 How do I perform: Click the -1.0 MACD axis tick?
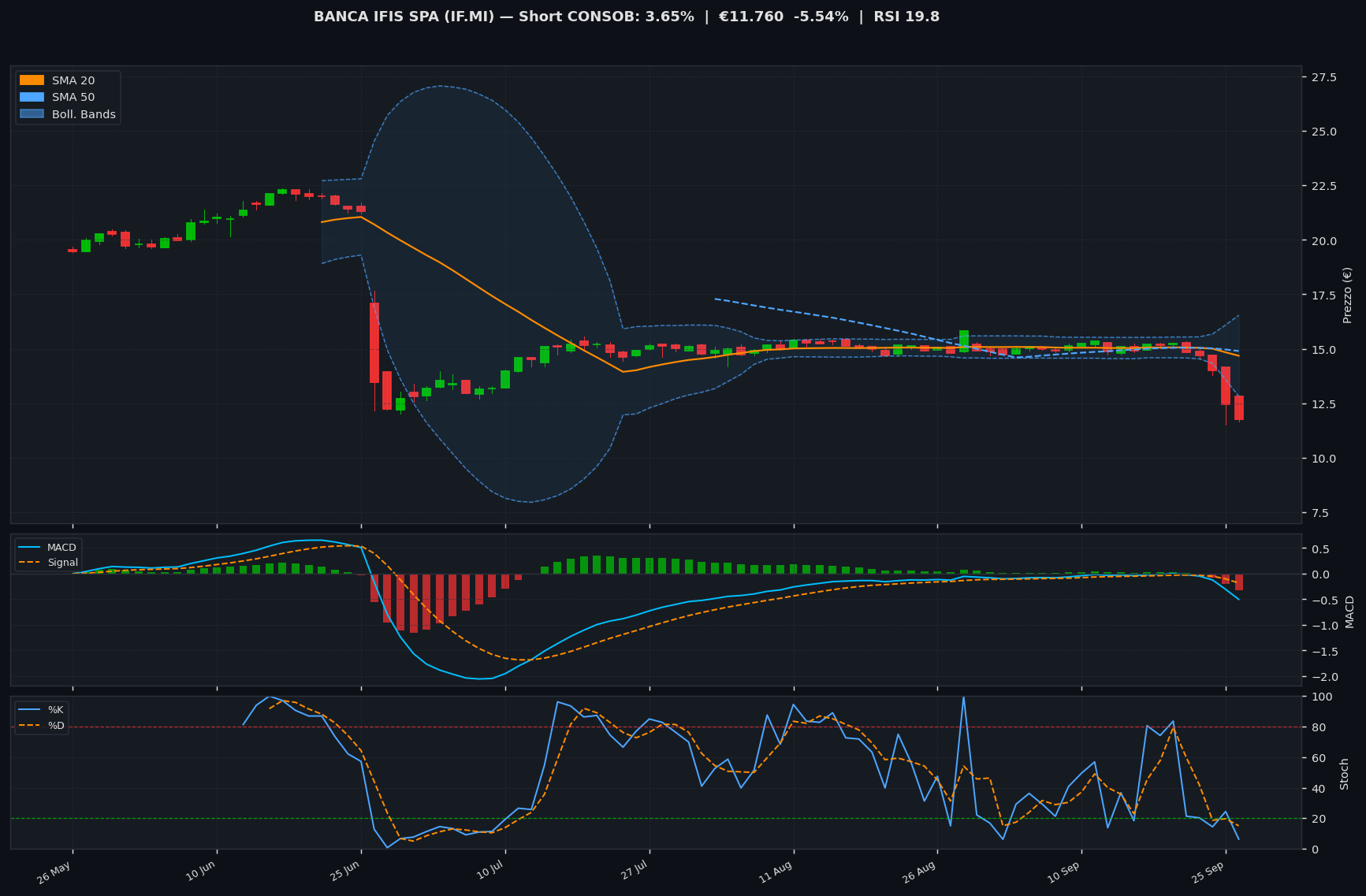(x=1323, y=626)
